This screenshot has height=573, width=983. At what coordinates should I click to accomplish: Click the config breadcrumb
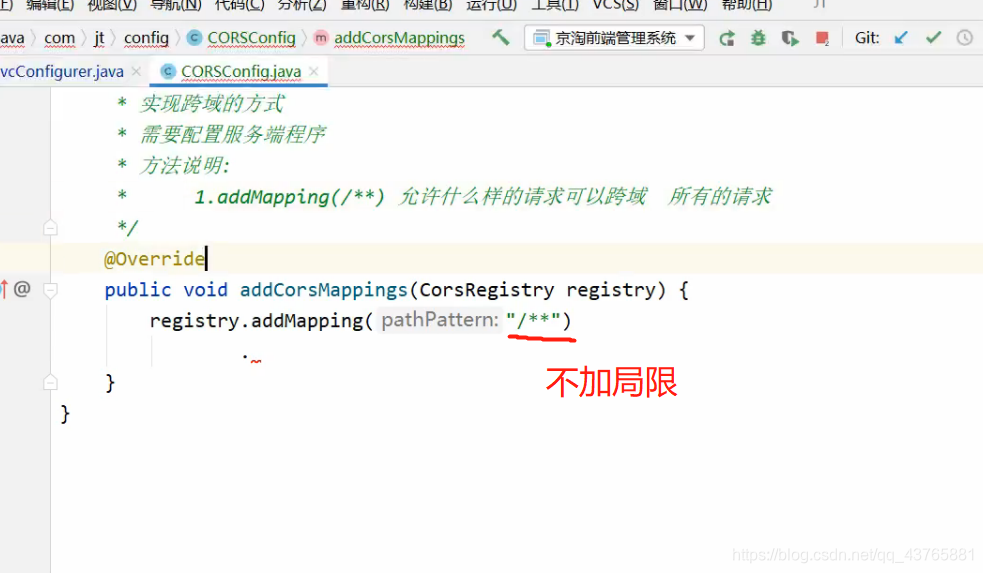coord(146,38)
